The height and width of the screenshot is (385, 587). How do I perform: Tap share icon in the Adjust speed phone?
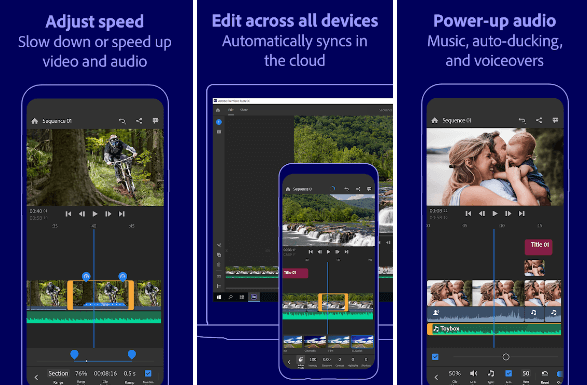click(x=139, y=121)
